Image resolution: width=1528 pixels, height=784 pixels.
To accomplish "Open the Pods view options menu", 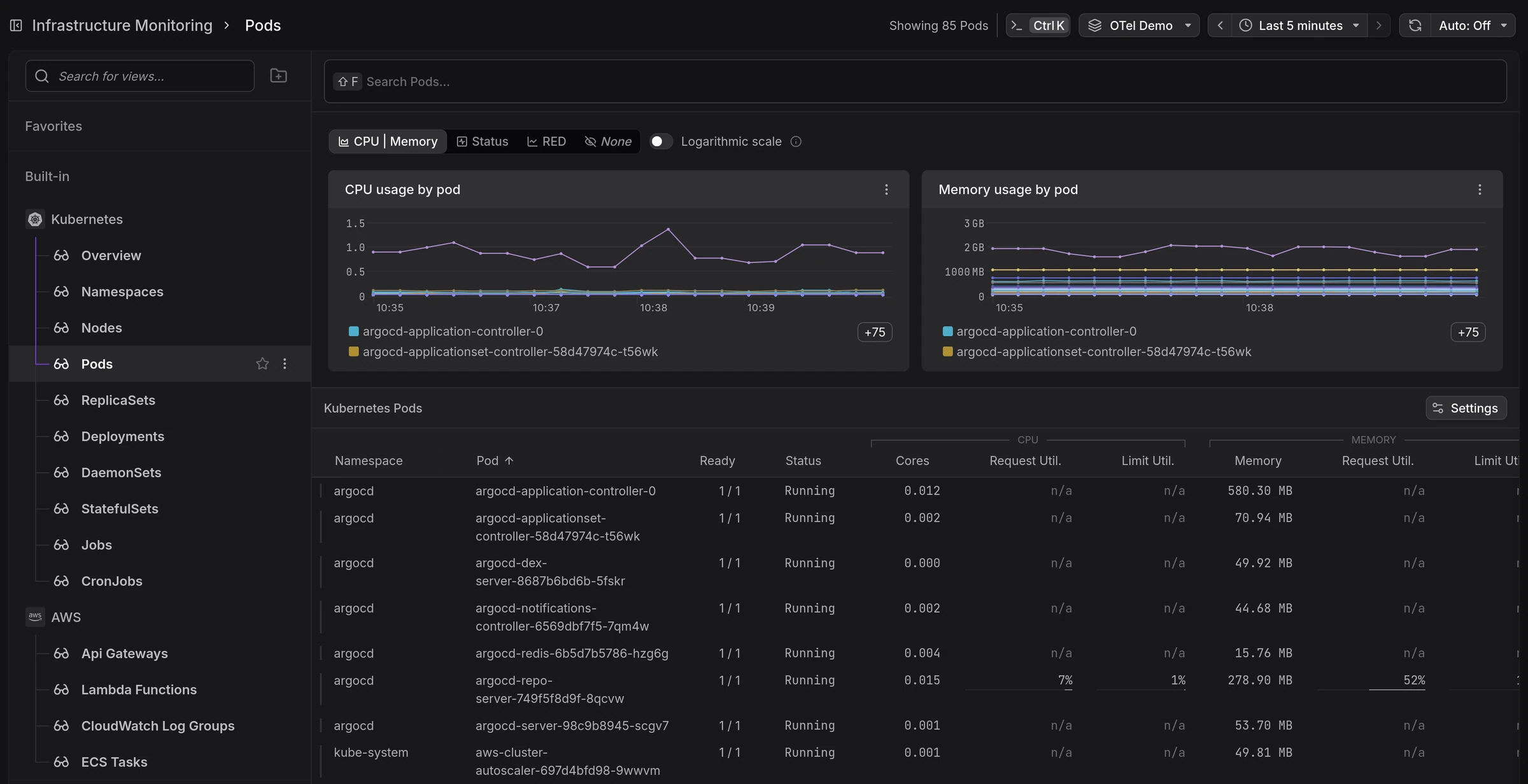I will (285, 364).
